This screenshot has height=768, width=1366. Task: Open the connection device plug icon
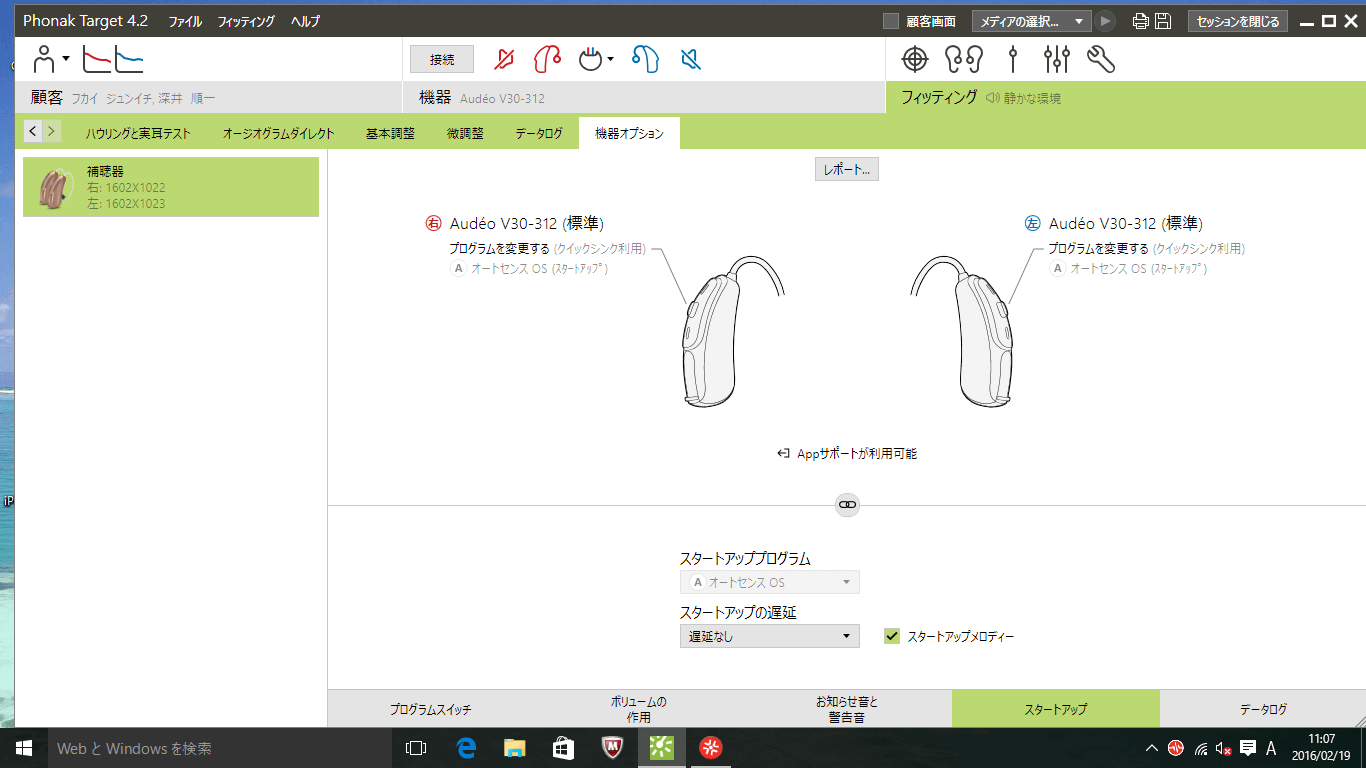(x=592, y=60)
